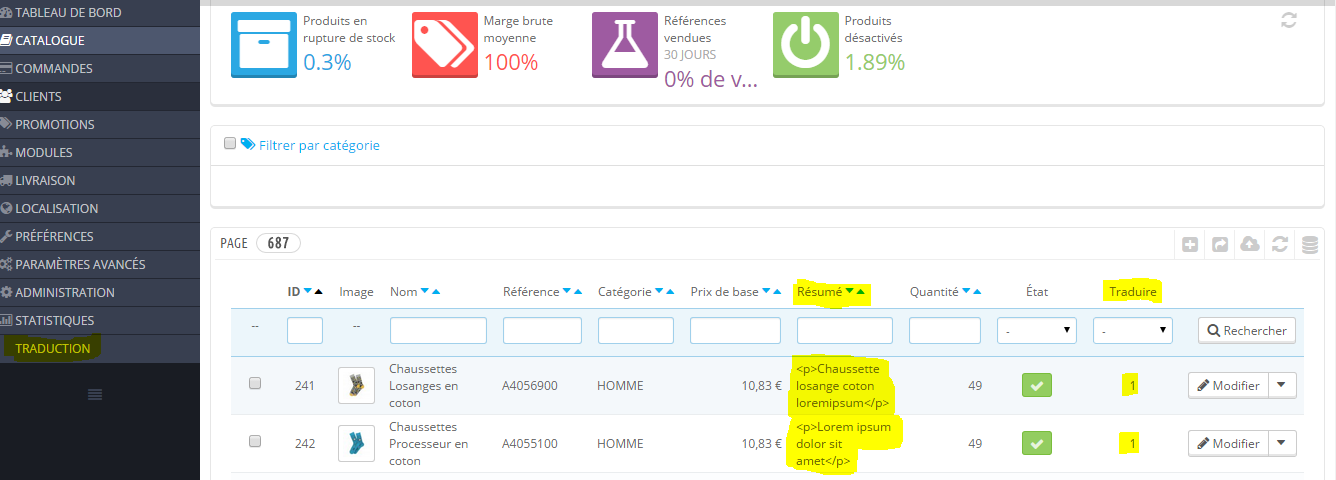This screenshot has width=1336, height=480.
Task: Collapse the sidebar with the hamburger icon
Action: click(x=95, y=394)
